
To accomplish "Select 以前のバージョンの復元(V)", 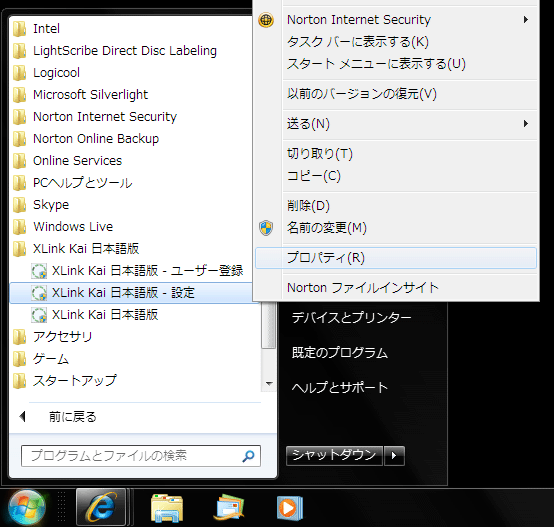I will click(396, 94).
